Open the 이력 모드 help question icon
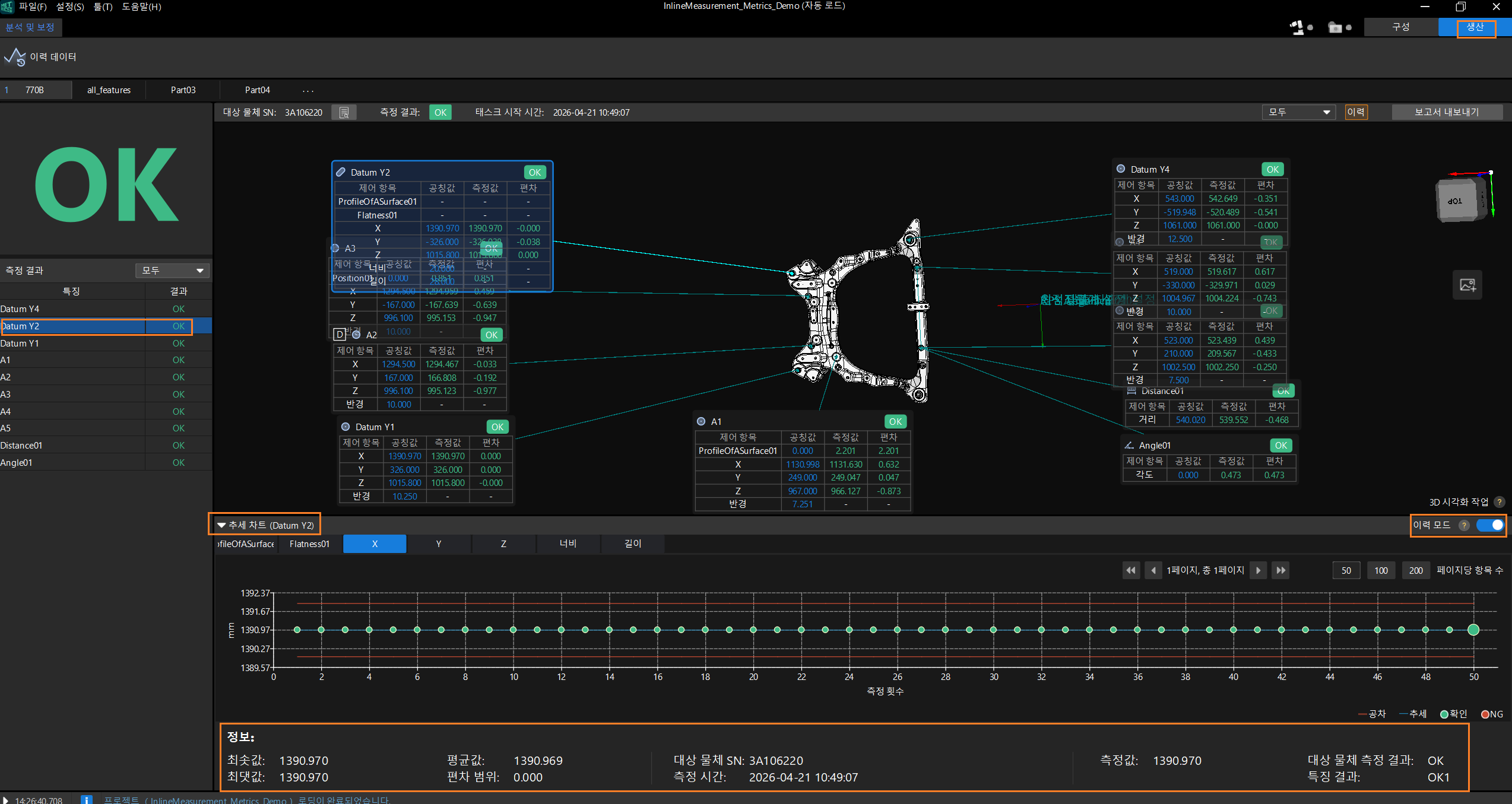Image resolution: width=1512 pixels, height=804 pixels. tap(1464, 525)
